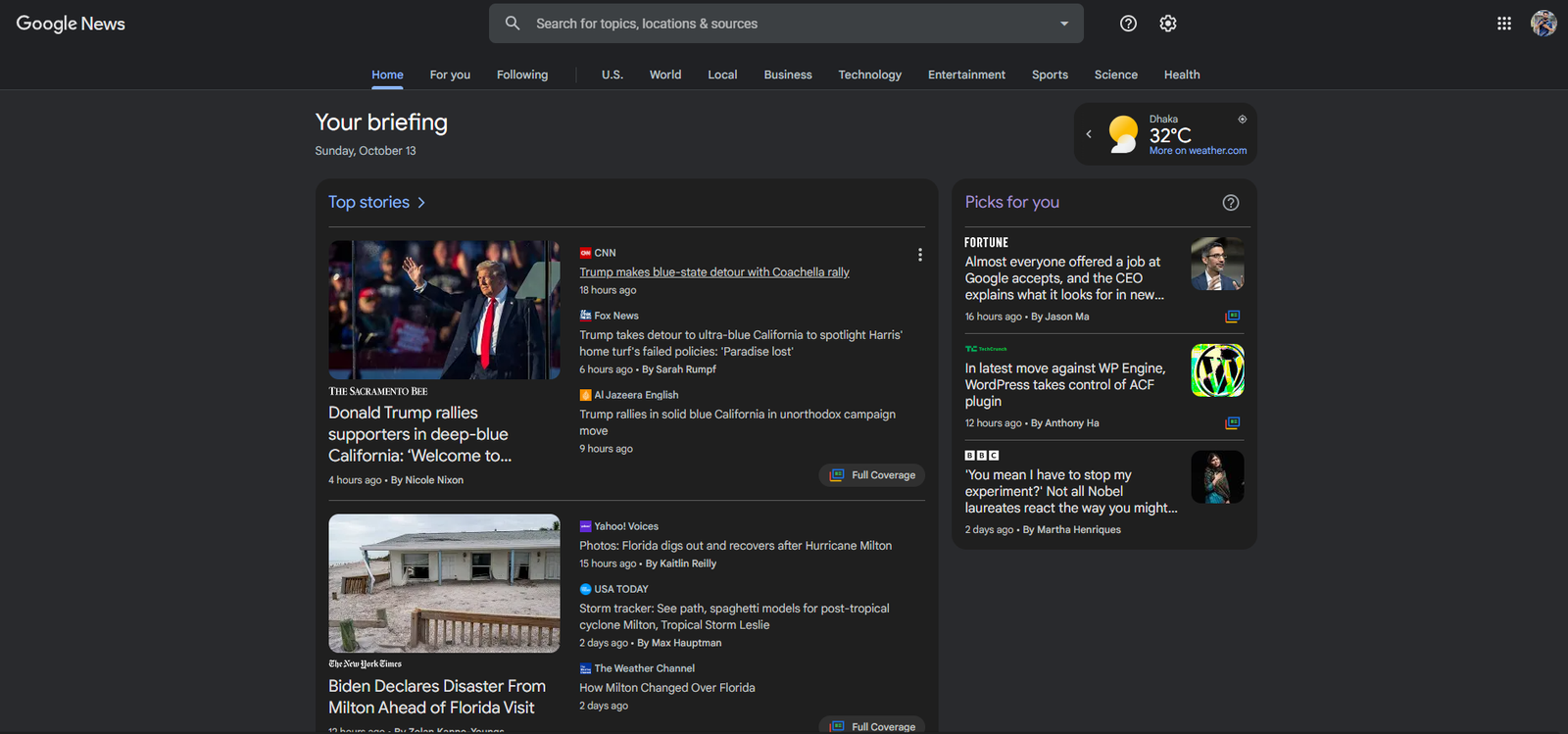Click the Google account profile picture
The image size is (1568, 734).
[x=1543, y=24]
